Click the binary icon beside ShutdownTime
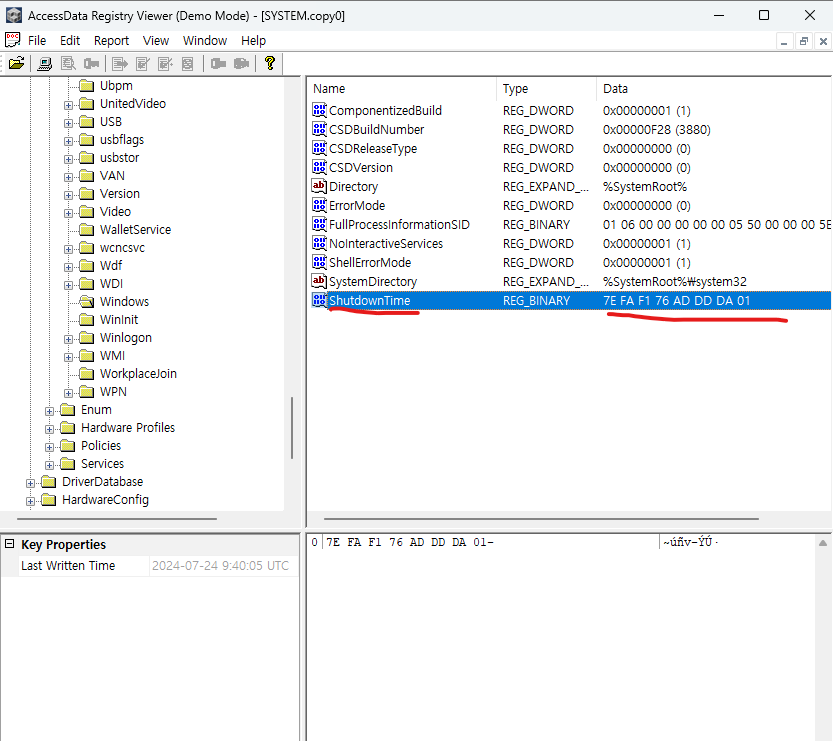Screen dimensions: 833x741 [319, 300]
